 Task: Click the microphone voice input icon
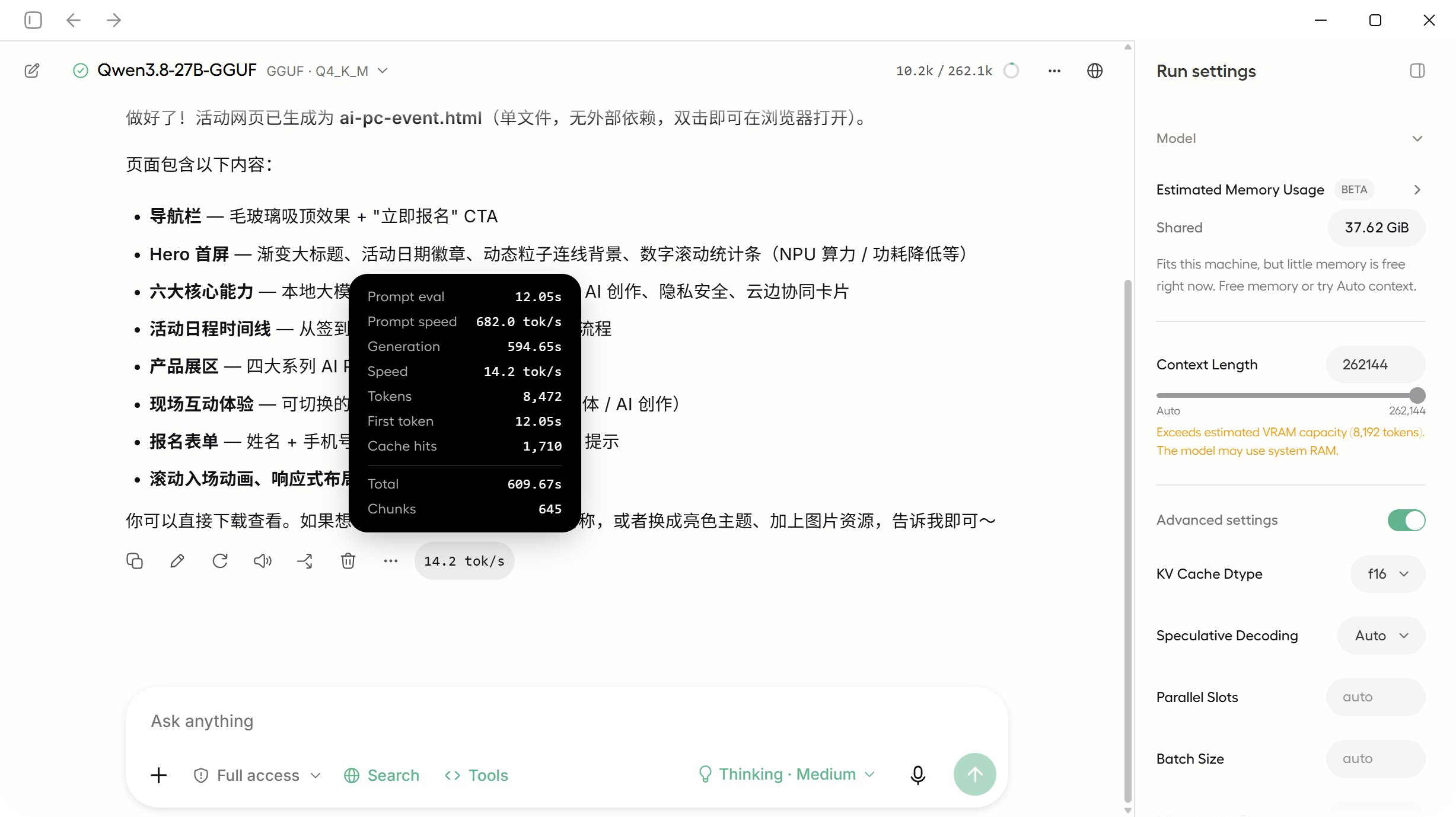(918, 775)
